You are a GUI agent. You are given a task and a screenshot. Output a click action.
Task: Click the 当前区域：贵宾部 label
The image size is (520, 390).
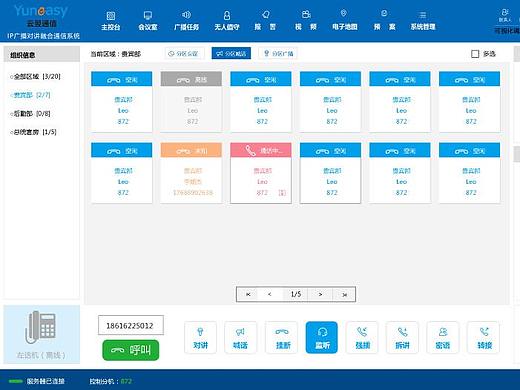[115, 54]
